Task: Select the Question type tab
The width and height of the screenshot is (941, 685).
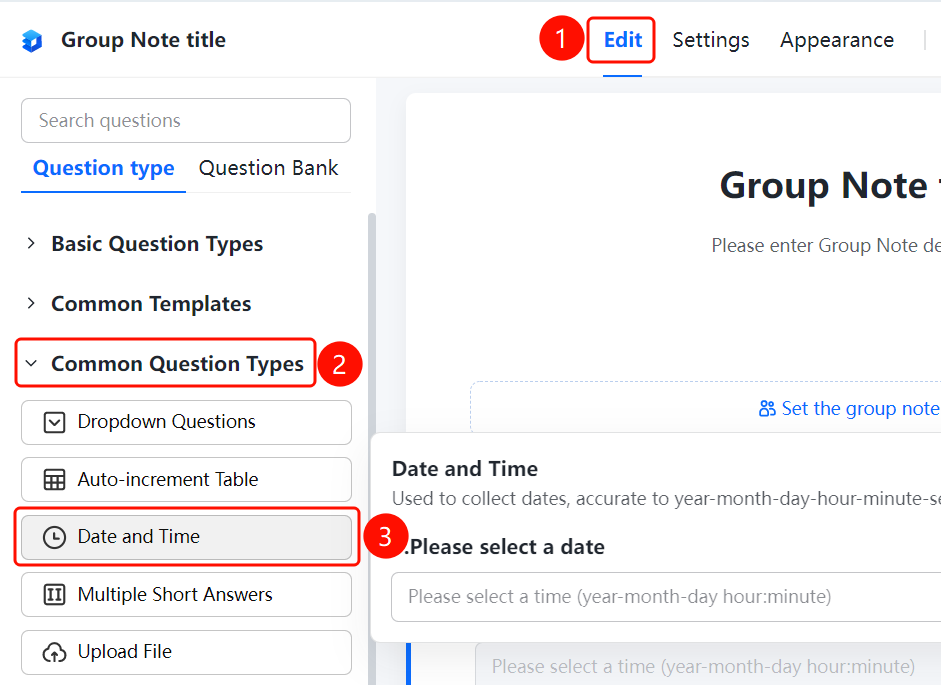Action: pyautogui.click(x=103, y=168)
